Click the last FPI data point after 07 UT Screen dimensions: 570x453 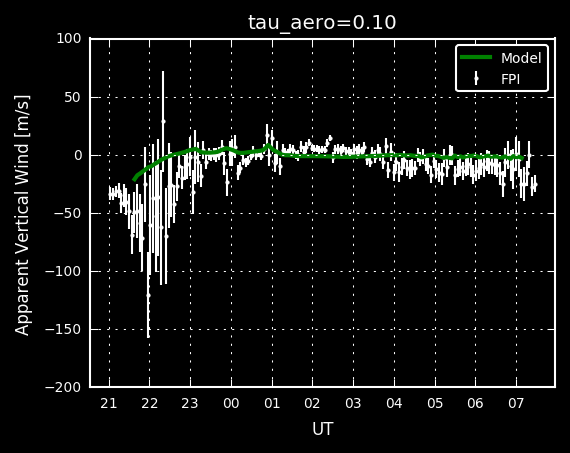click(x=535, y=185)
